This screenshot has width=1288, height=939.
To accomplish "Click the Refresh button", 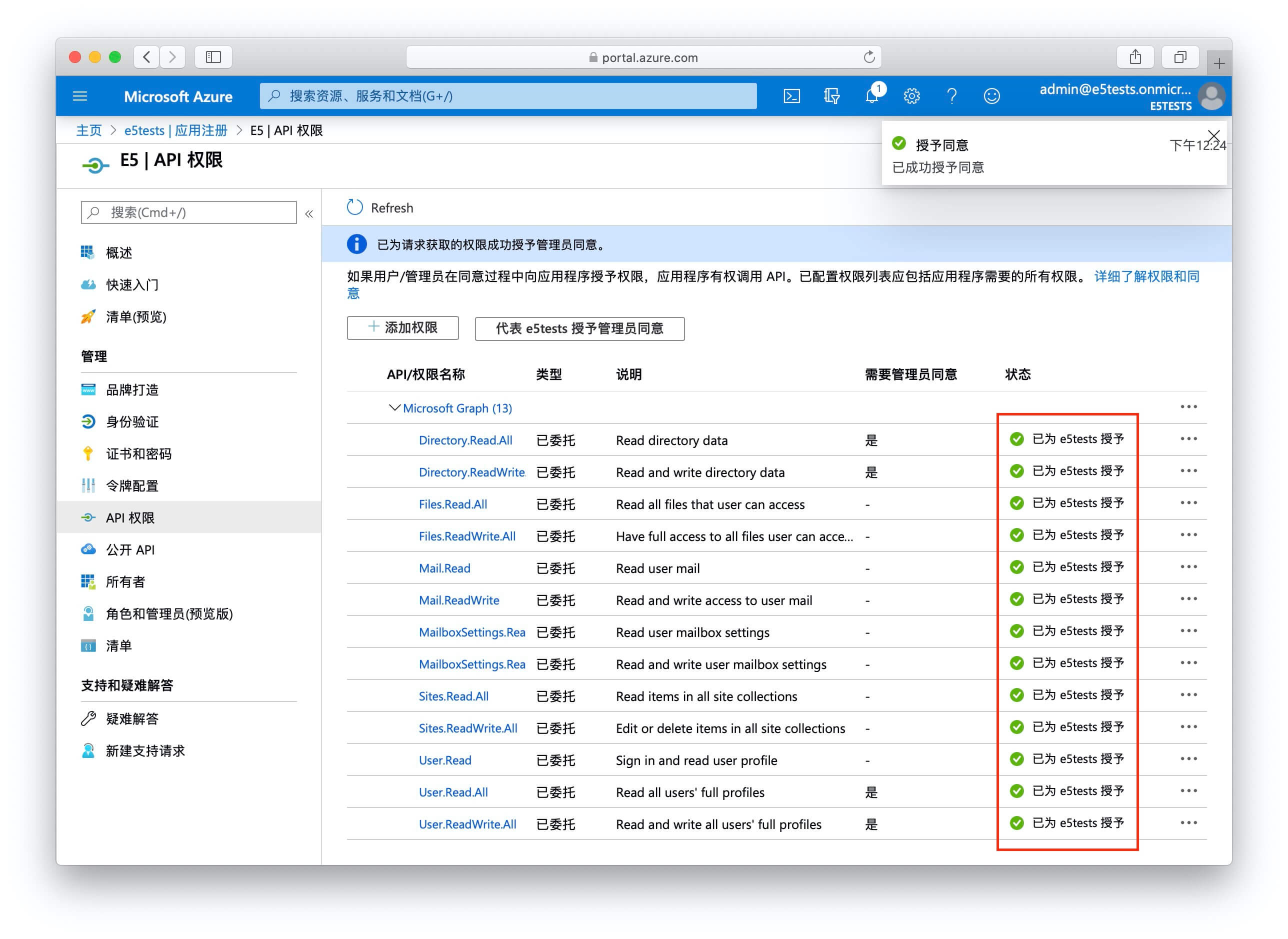I will (x=380, y=208).
